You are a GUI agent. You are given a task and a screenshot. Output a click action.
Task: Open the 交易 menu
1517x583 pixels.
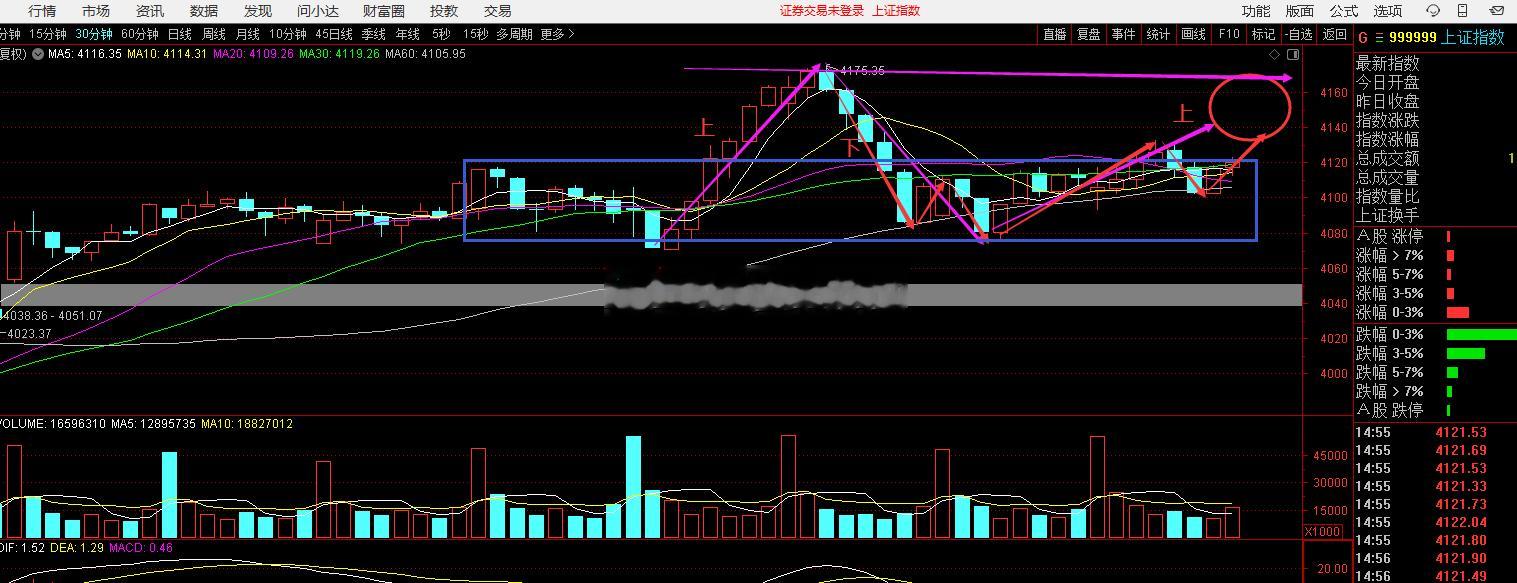click(x=497, y=11)
